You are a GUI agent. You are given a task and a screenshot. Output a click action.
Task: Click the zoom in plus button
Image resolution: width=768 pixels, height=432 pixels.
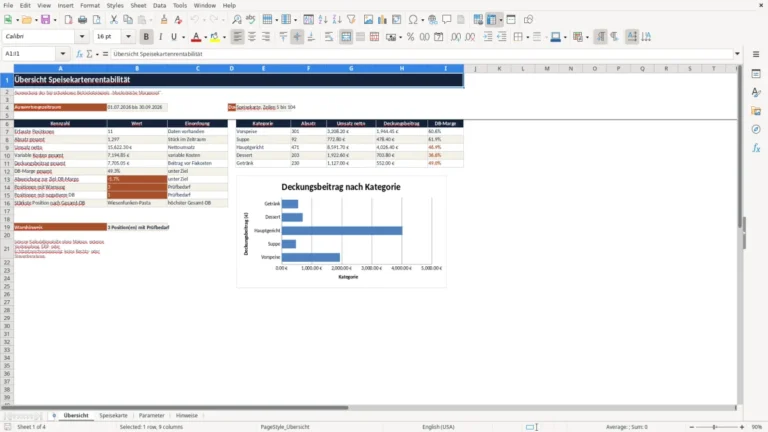(x=742, y=427)
